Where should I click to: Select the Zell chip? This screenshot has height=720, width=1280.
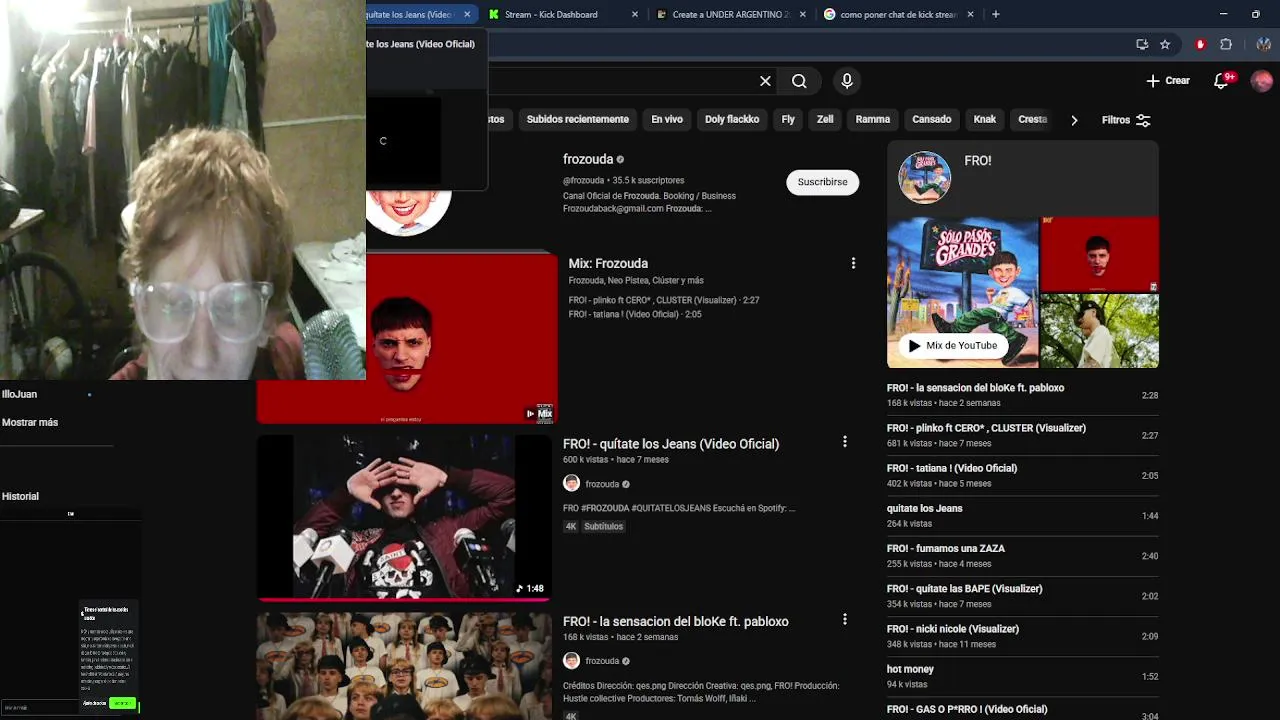(x=825, y=119)
